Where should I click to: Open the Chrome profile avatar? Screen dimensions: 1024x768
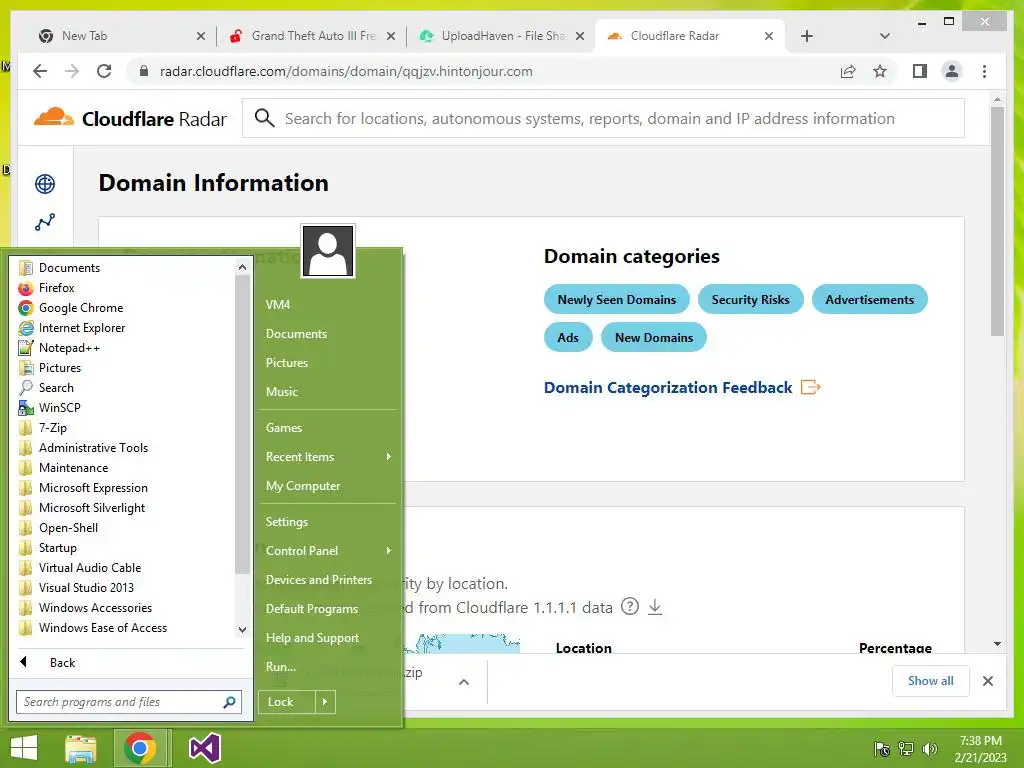coord(952,71)
